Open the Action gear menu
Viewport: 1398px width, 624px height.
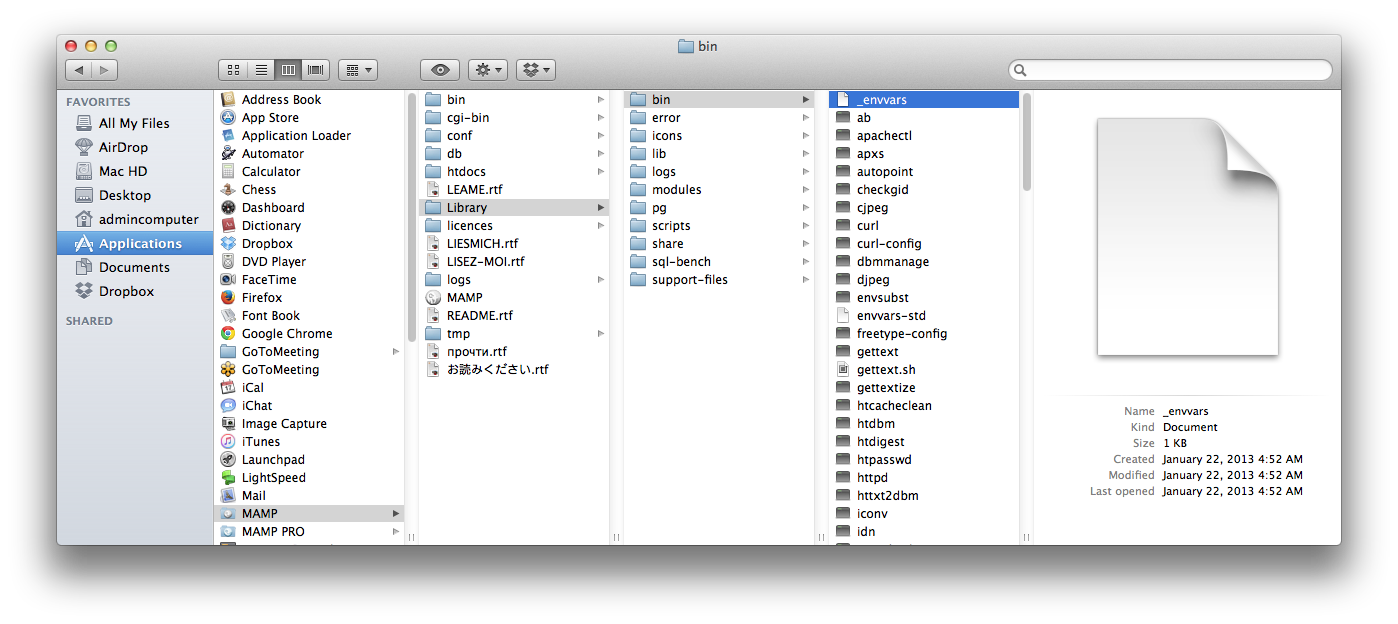488,70
